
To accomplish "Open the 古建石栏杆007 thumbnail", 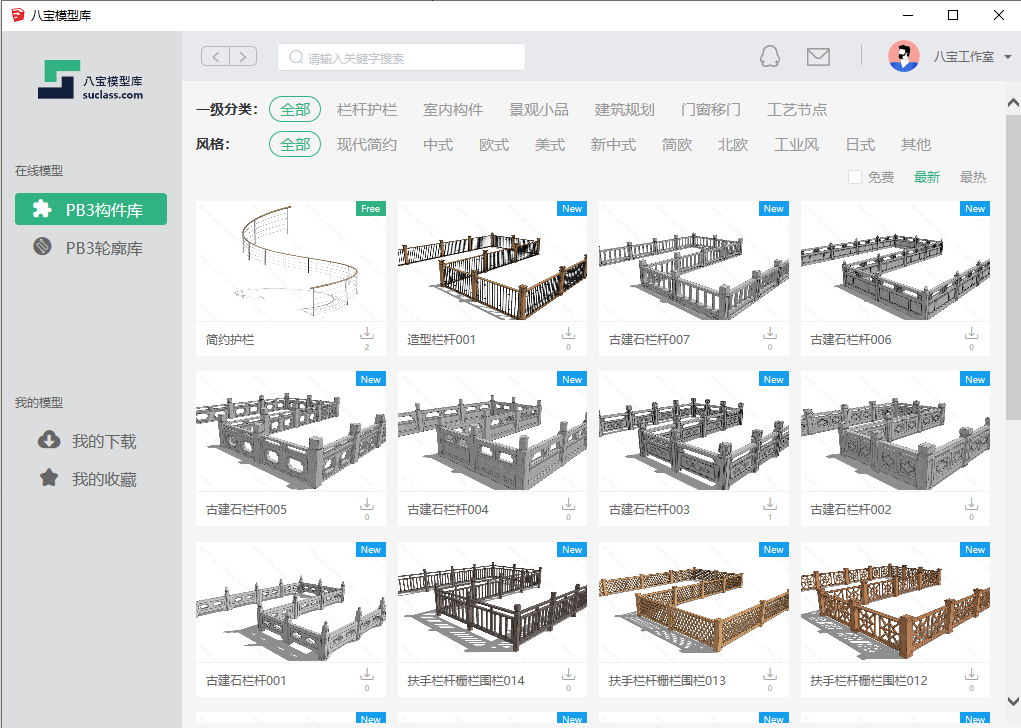I will pyautogui.click(x=693, y=261).
